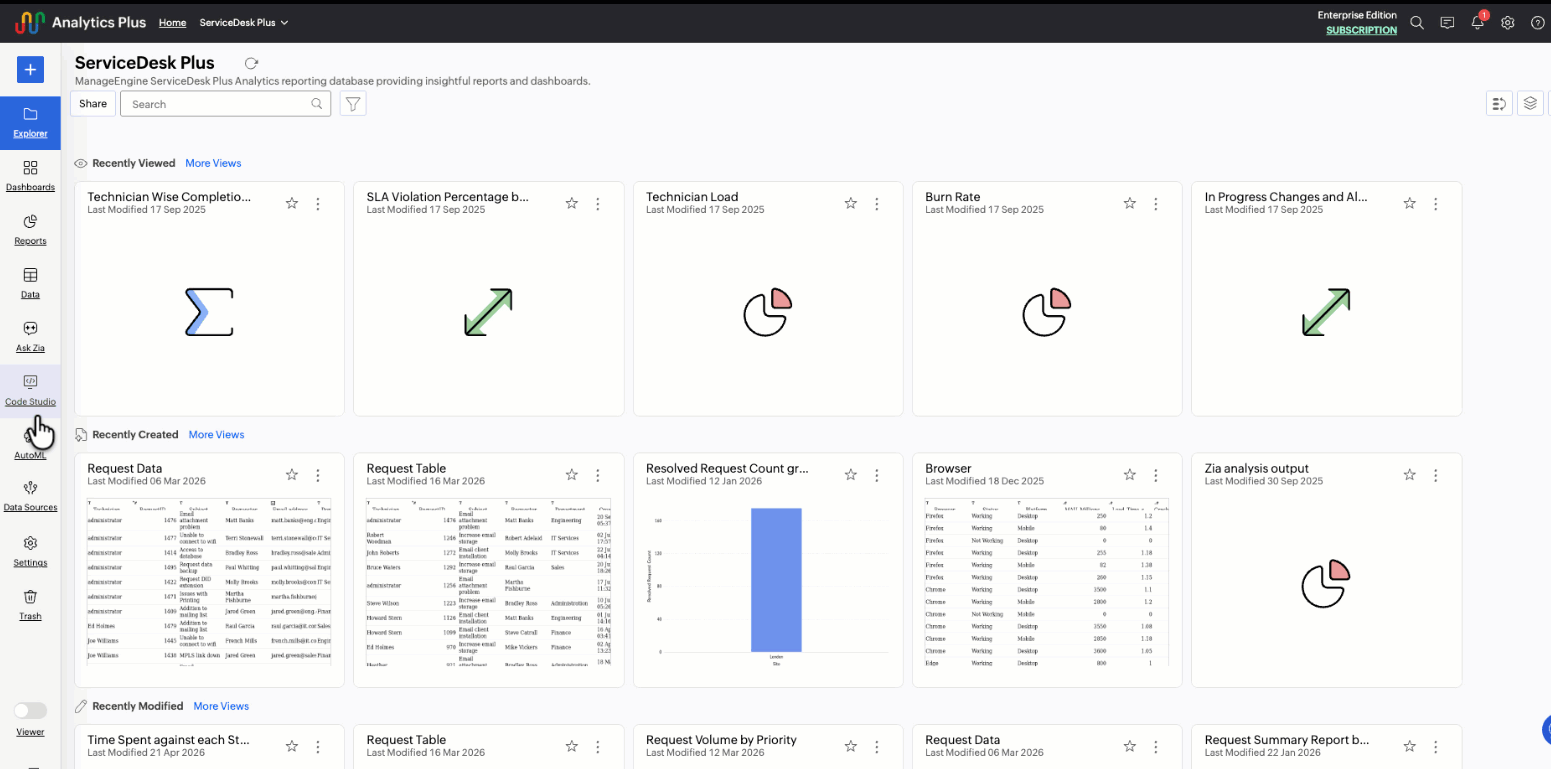Click the Analytics Plus logo

point(80,22)
